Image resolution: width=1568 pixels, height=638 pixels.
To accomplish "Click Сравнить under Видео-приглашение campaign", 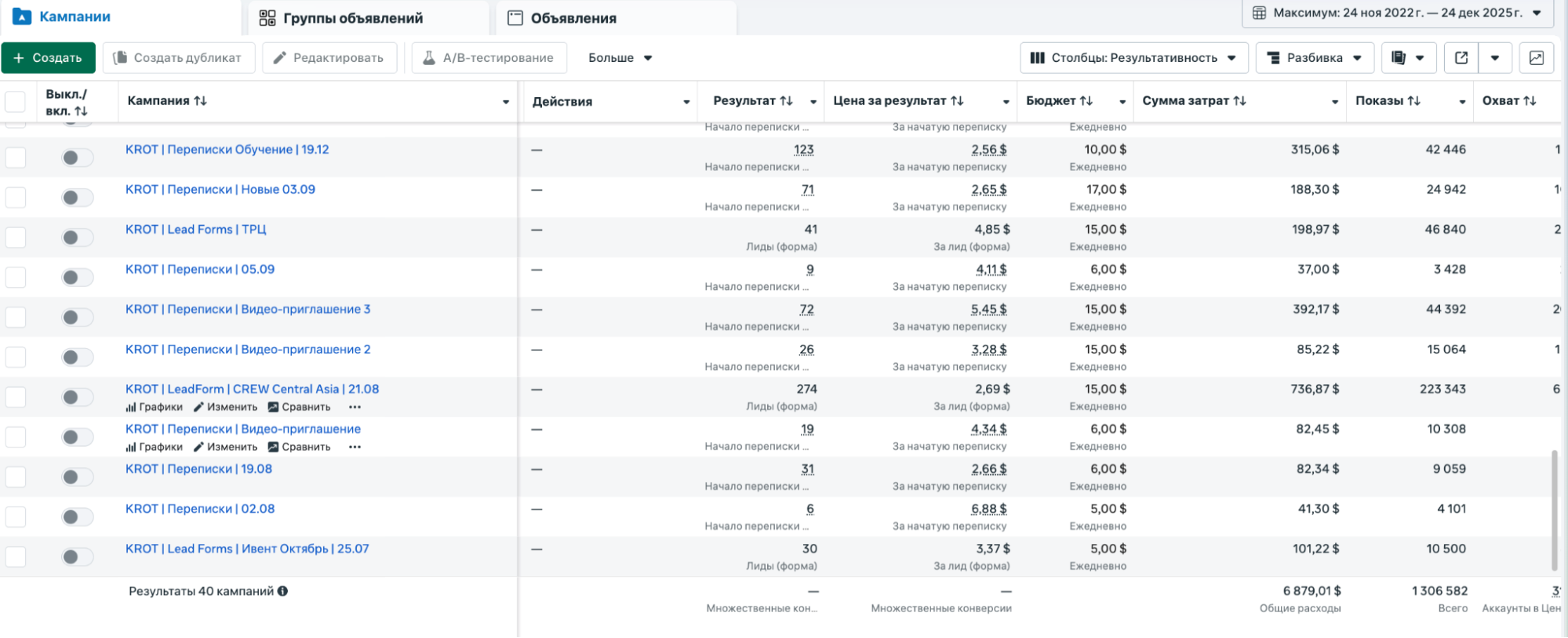I will [299, 447].
